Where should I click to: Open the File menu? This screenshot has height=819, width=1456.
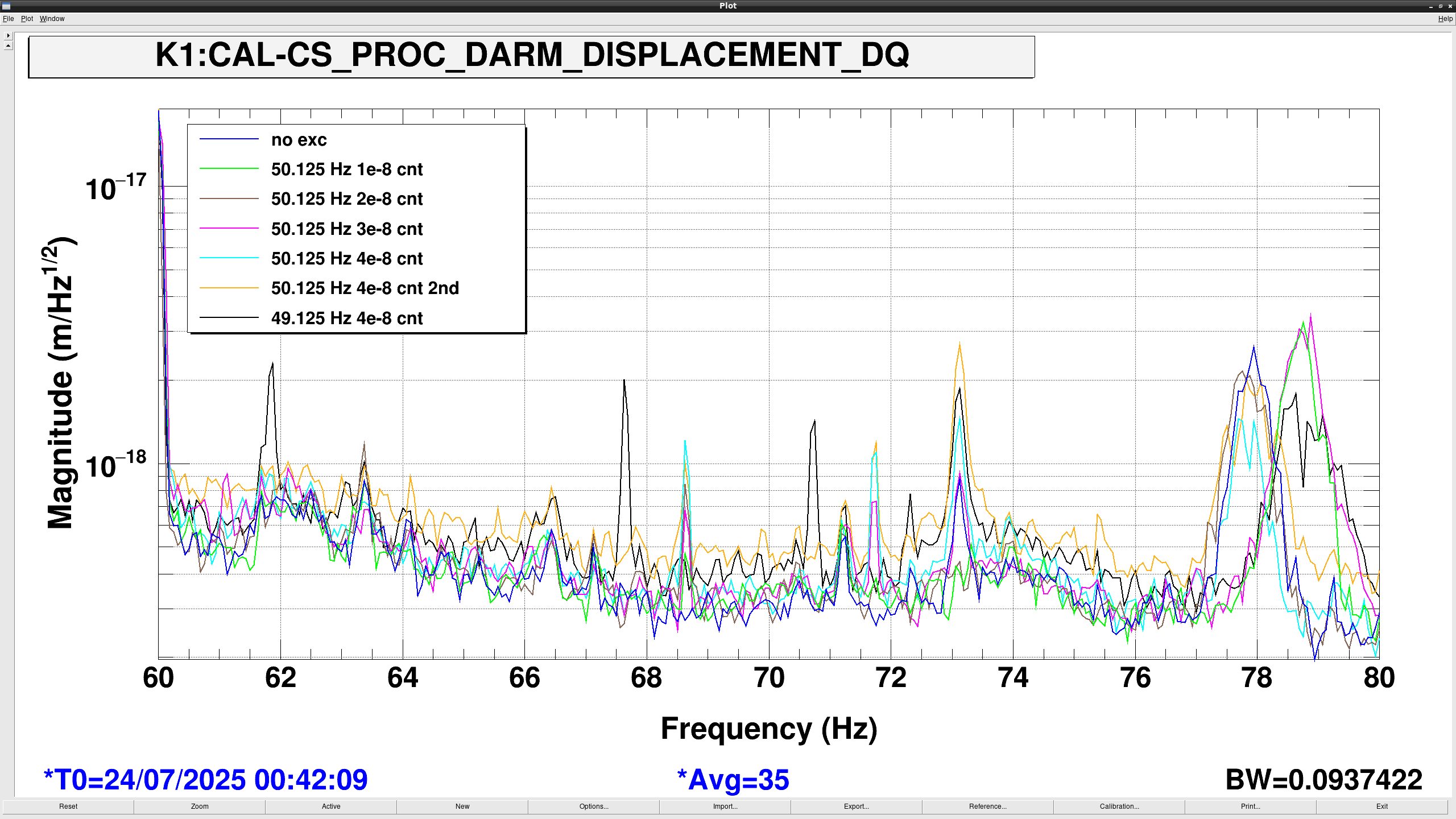coord(8,19)
